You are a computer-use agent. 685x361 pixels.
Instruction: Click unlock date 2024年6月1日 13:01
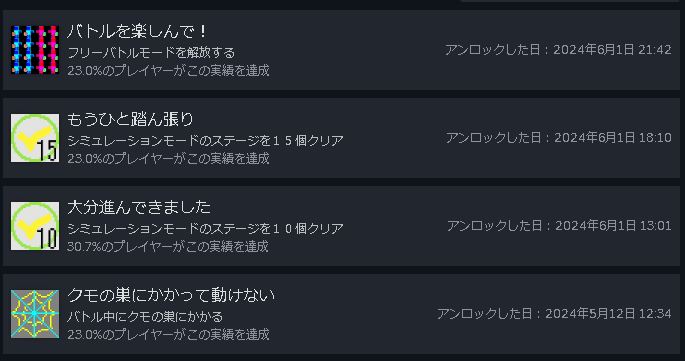(x=559, y=226)
